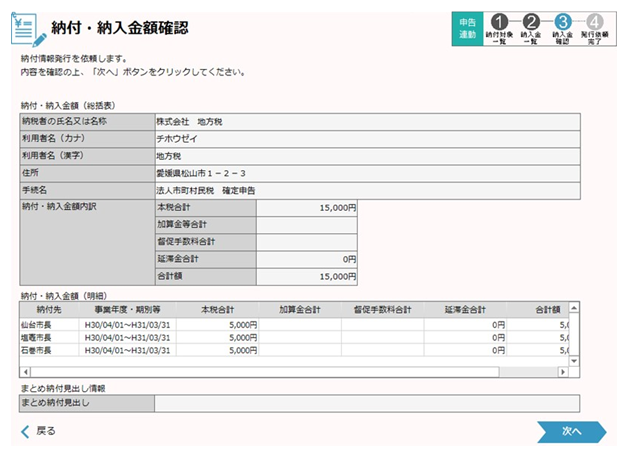Image resolution: width=630 pixels, height=455 pixels.
Task: Click the page title 納付・納入金額確認
Action: pyautogui.click(x=120, y=28)
